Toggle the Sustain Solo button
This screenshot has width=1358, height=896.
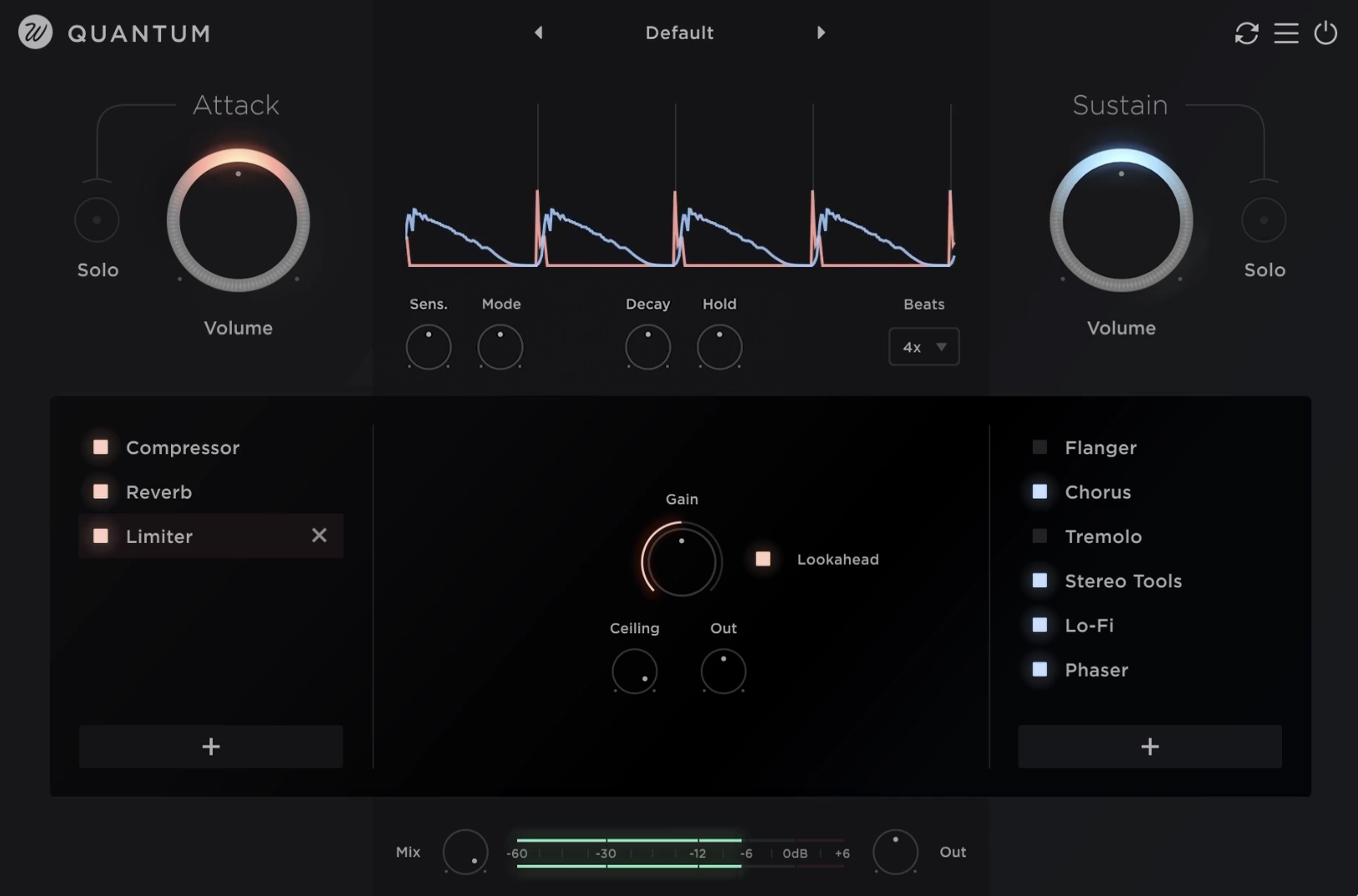point(1264,220)
